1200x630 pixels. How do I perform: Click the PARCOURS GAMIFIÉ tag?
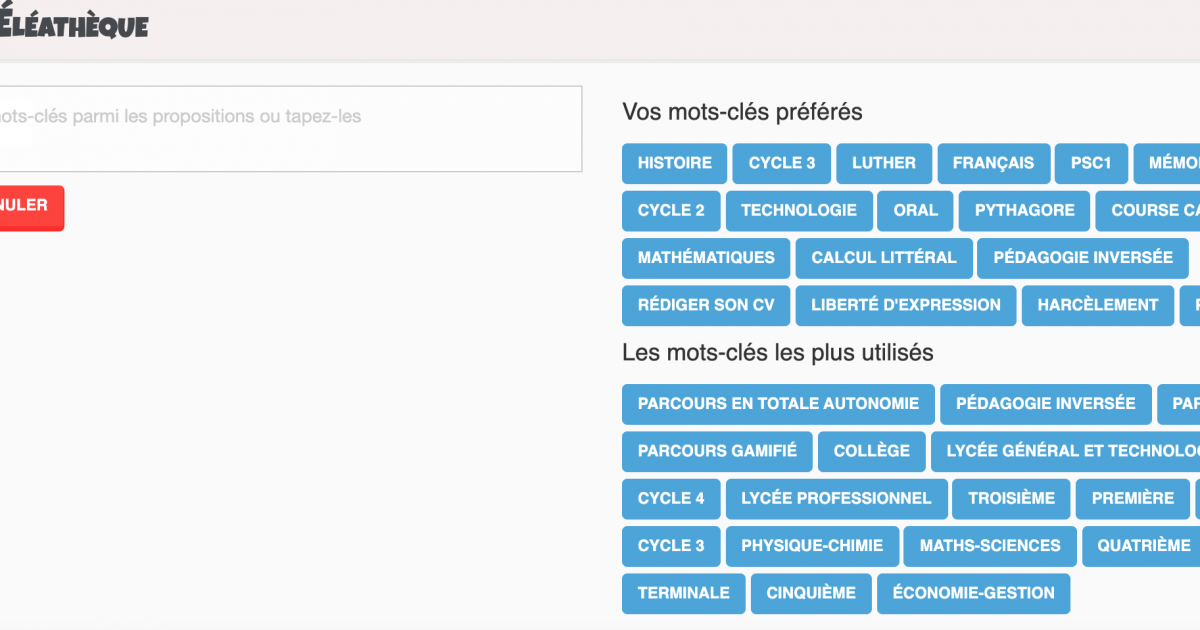[x=717, y=451]
